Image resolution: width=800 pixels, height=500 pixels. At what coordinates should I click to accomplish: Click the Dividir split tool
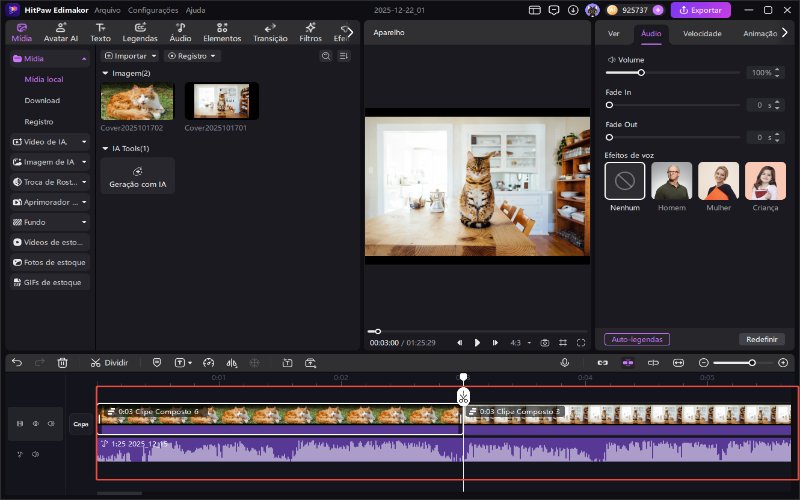[x=109, y=362]
